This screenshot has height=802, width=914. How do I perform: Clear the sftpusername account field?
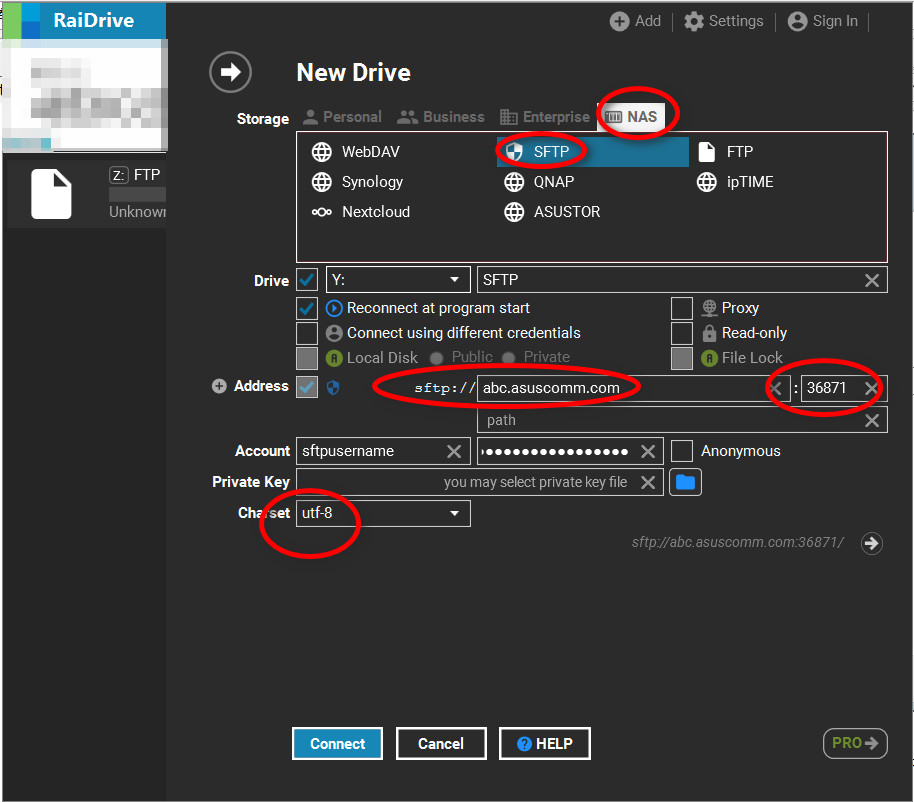click(x=454, y=451)
